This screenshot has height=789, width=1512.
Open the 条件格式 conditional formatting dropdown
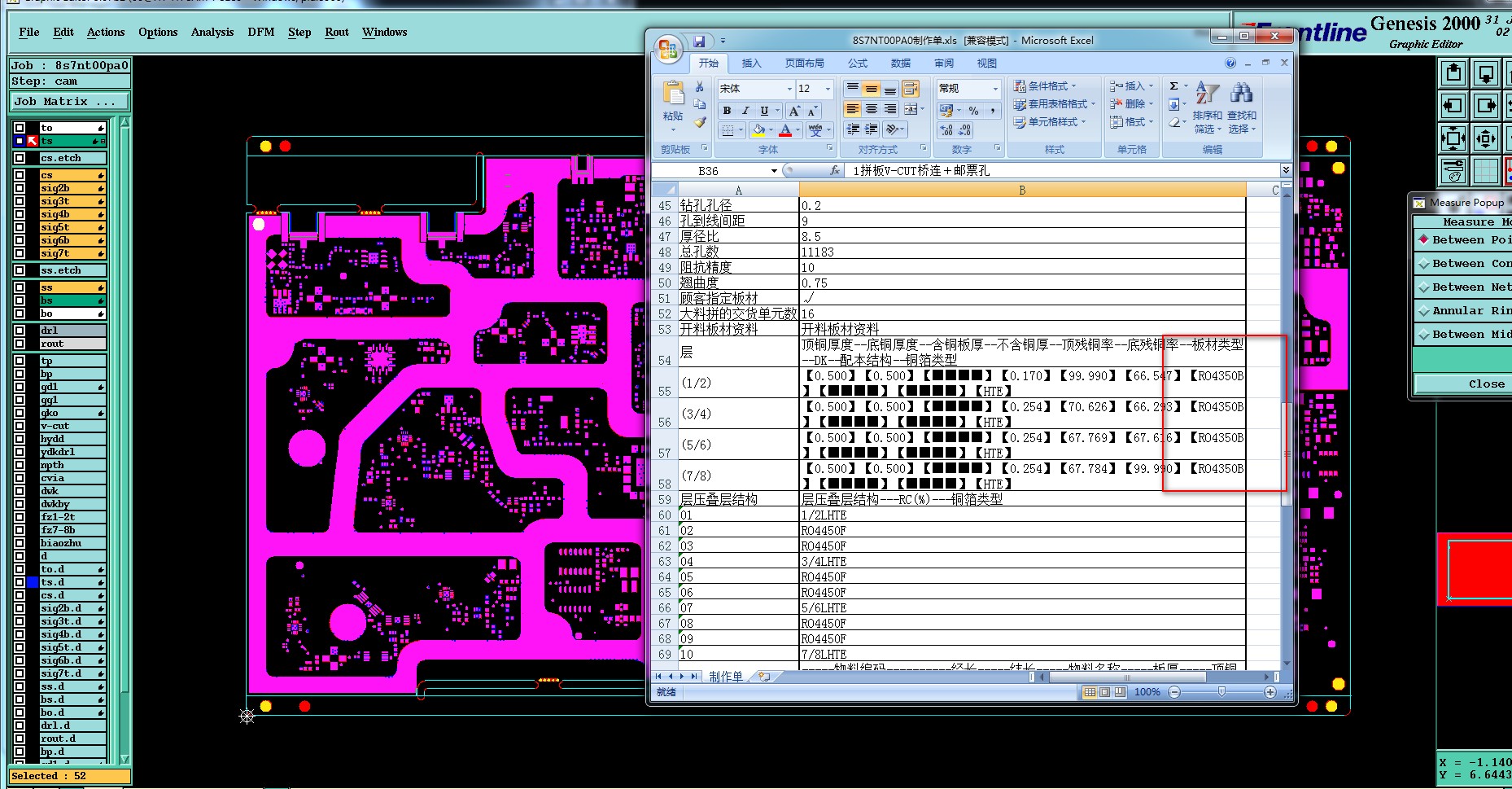1045,86
